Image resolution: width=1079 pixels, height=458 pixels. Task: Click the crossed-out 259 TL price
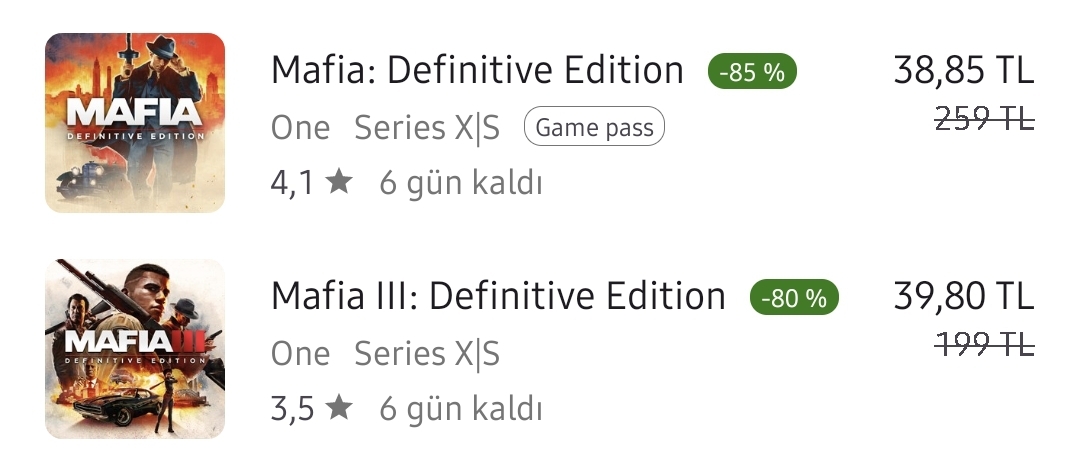(984, 120)
